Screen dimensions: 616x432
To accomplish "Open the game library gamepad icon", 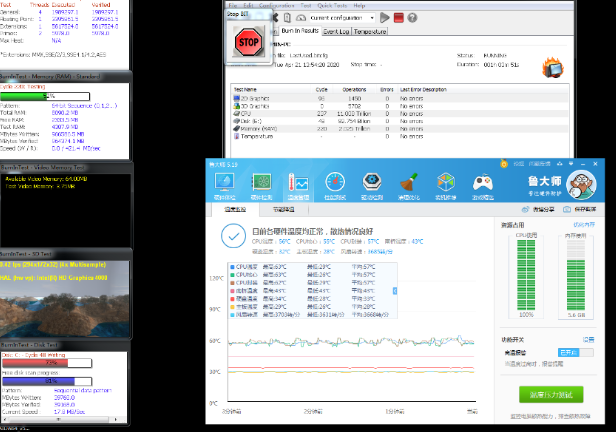I will pos(483,183).
